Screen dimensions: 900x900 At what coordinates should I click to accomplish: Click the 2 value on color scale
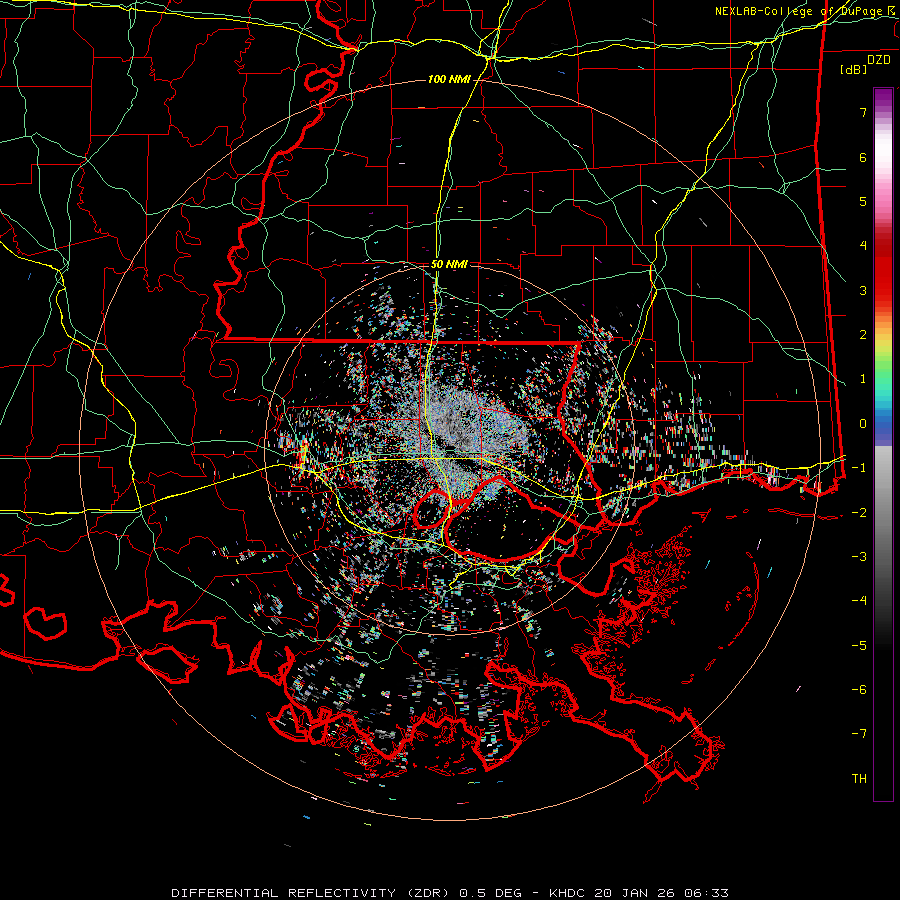tap(863, 335)
